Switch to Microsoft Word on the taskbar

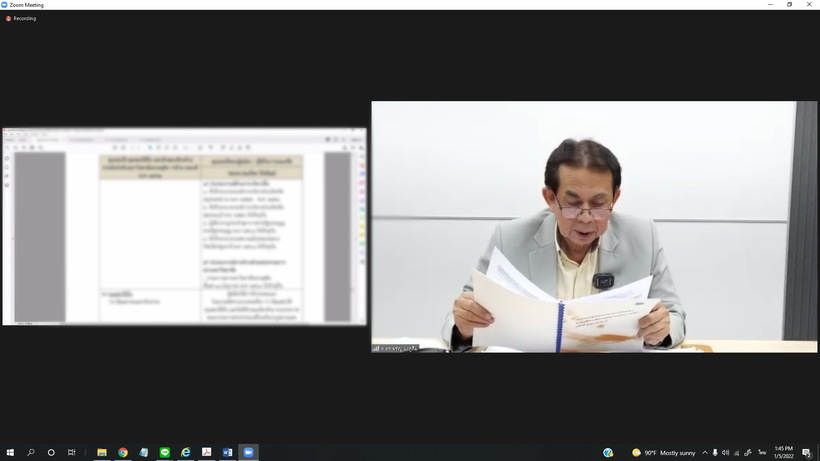[x=228, y=452]
